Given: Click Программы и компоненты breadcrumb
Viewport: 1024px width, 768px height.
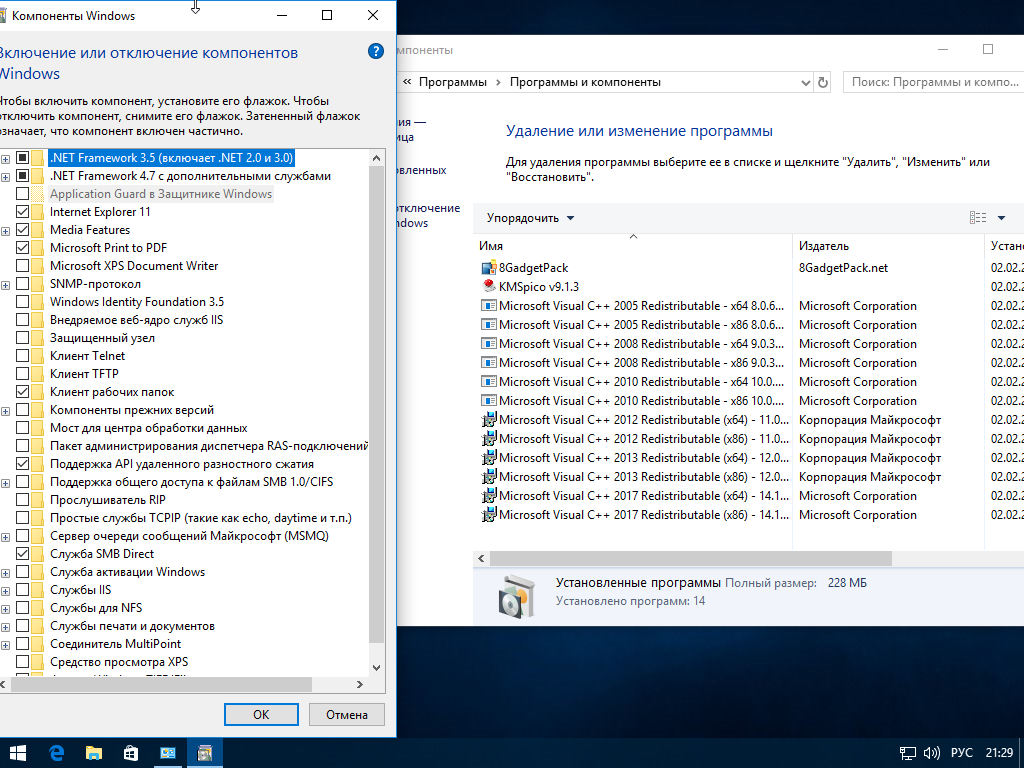Looking at the screenshot, I should click(x=585, y=82).
